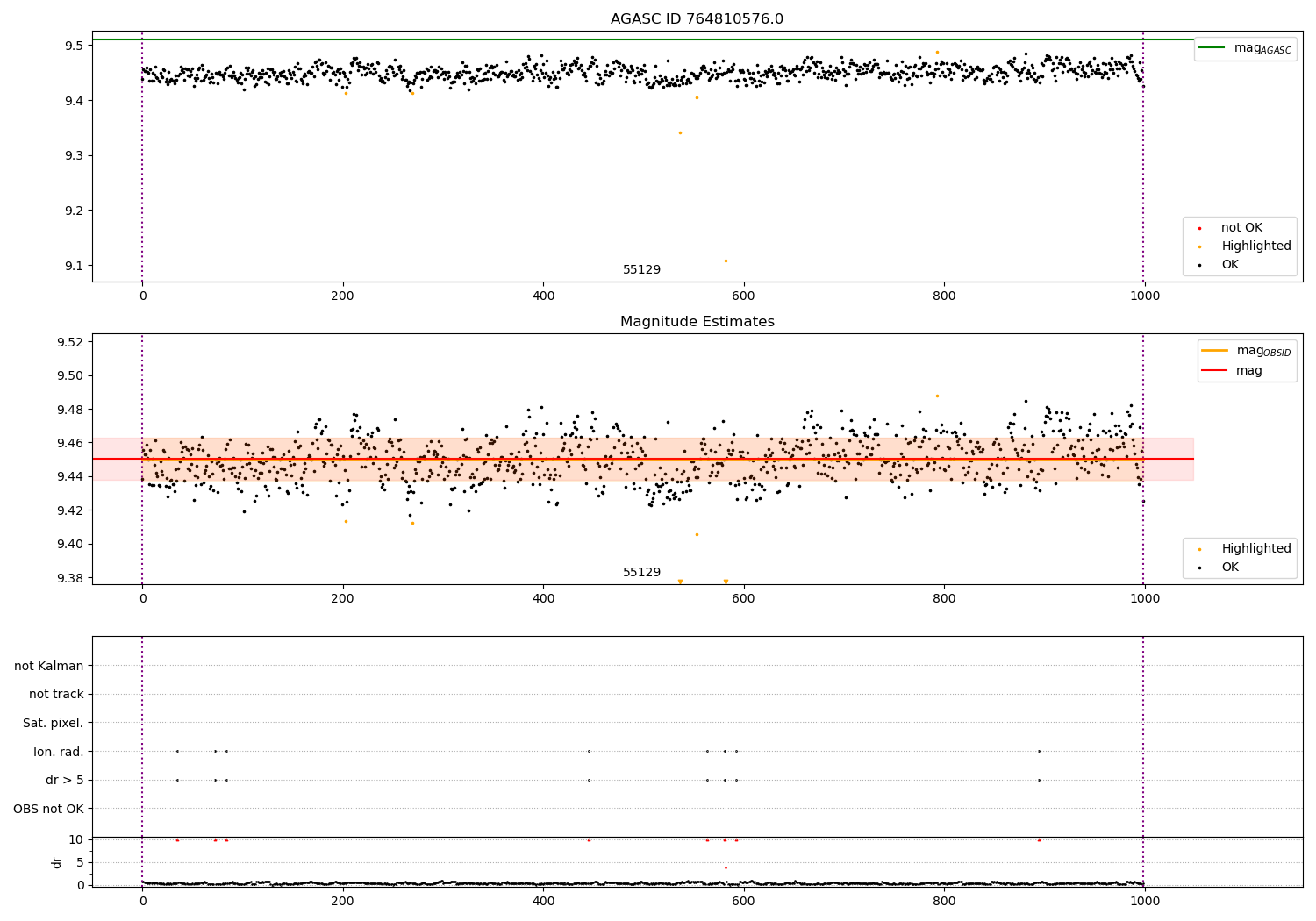The height and width of the screenshot is (921, 1316).
Task: Select the 'not OK' legend entry
Action: click(x=1241, y=228)
